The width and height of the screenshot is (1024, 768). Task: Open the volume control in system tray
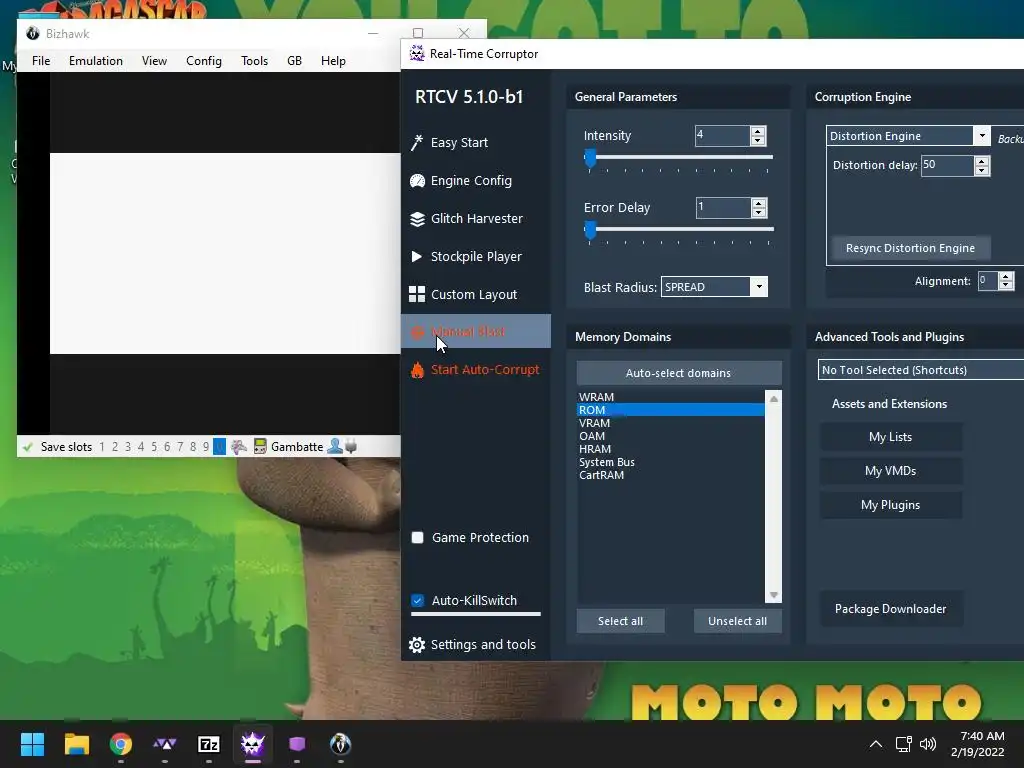pyautogui.click(x=927, y=744)
